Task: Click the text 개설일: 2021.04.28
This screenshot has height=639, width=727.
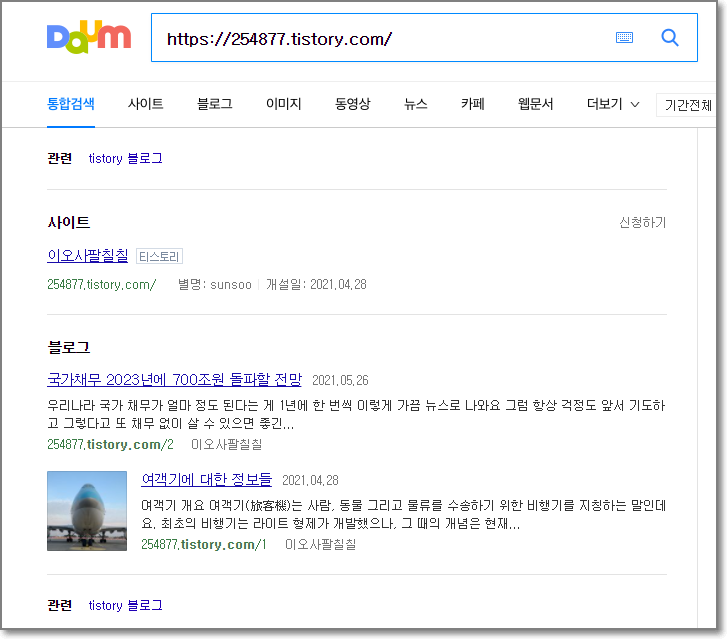Action: pos(316,285)
